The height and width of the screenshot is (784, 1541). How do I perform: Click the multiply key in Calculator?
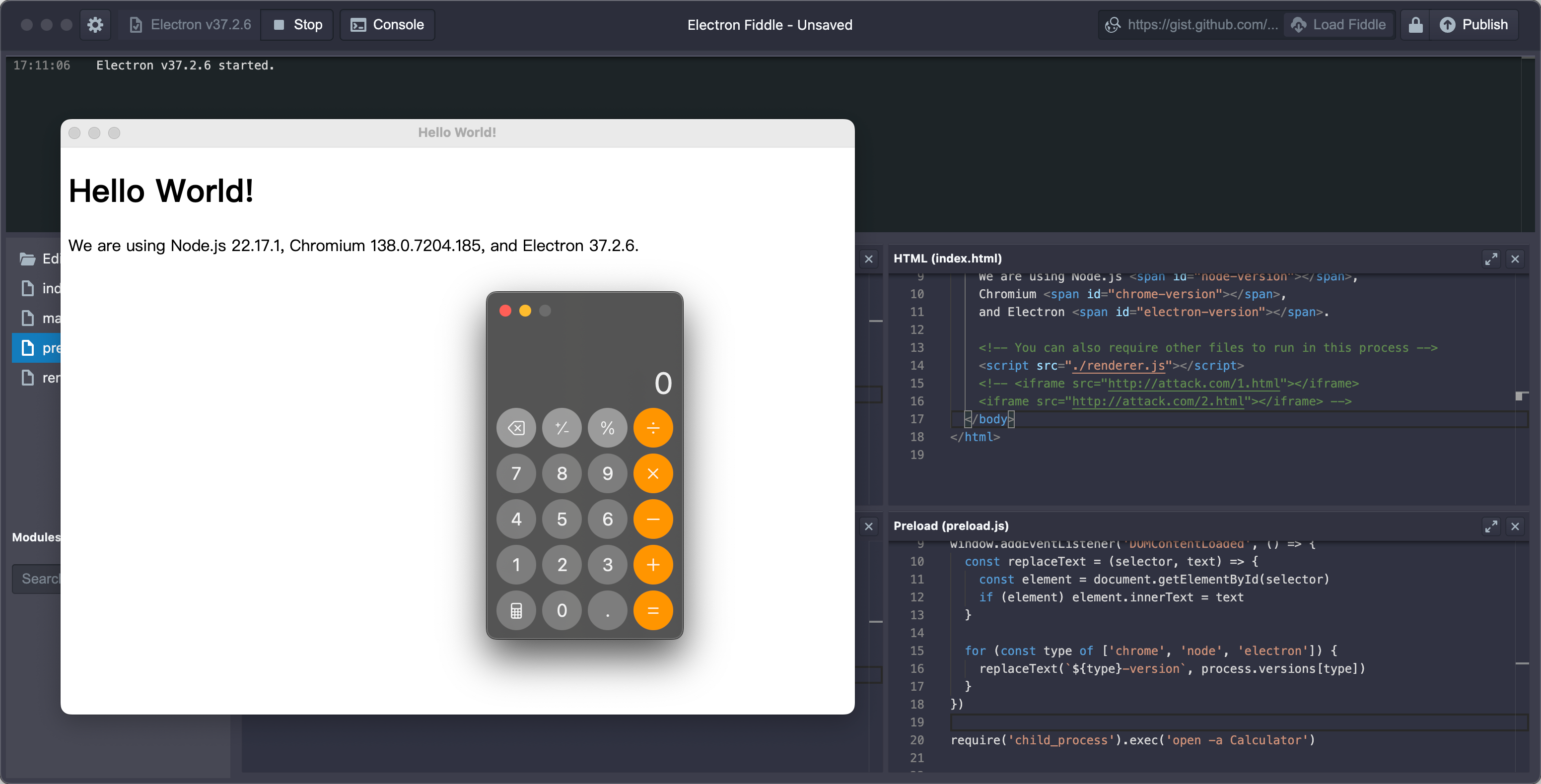click(x=653, y=474)
